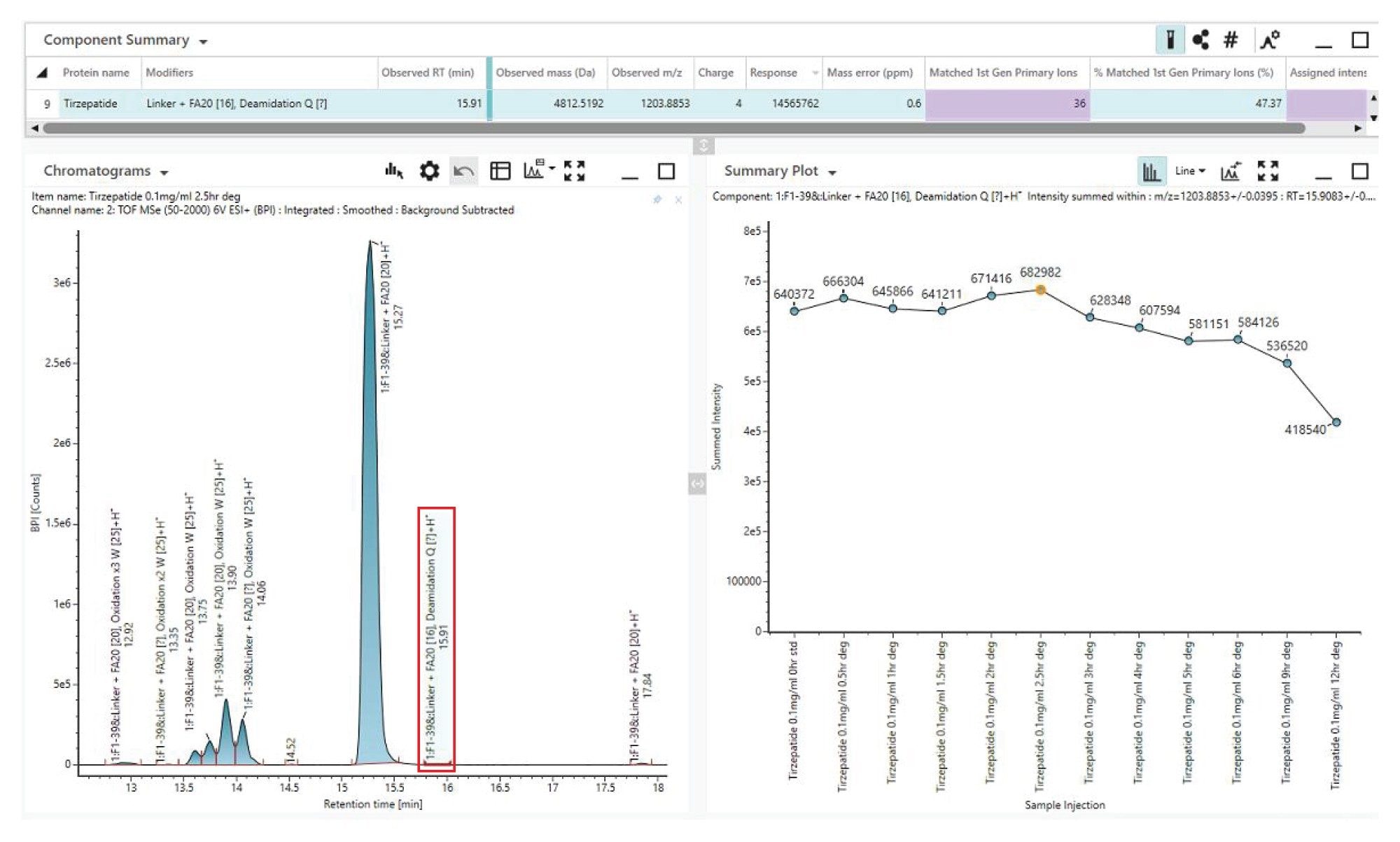Click the table layout icon in Chromatograms

click(500, 171)
